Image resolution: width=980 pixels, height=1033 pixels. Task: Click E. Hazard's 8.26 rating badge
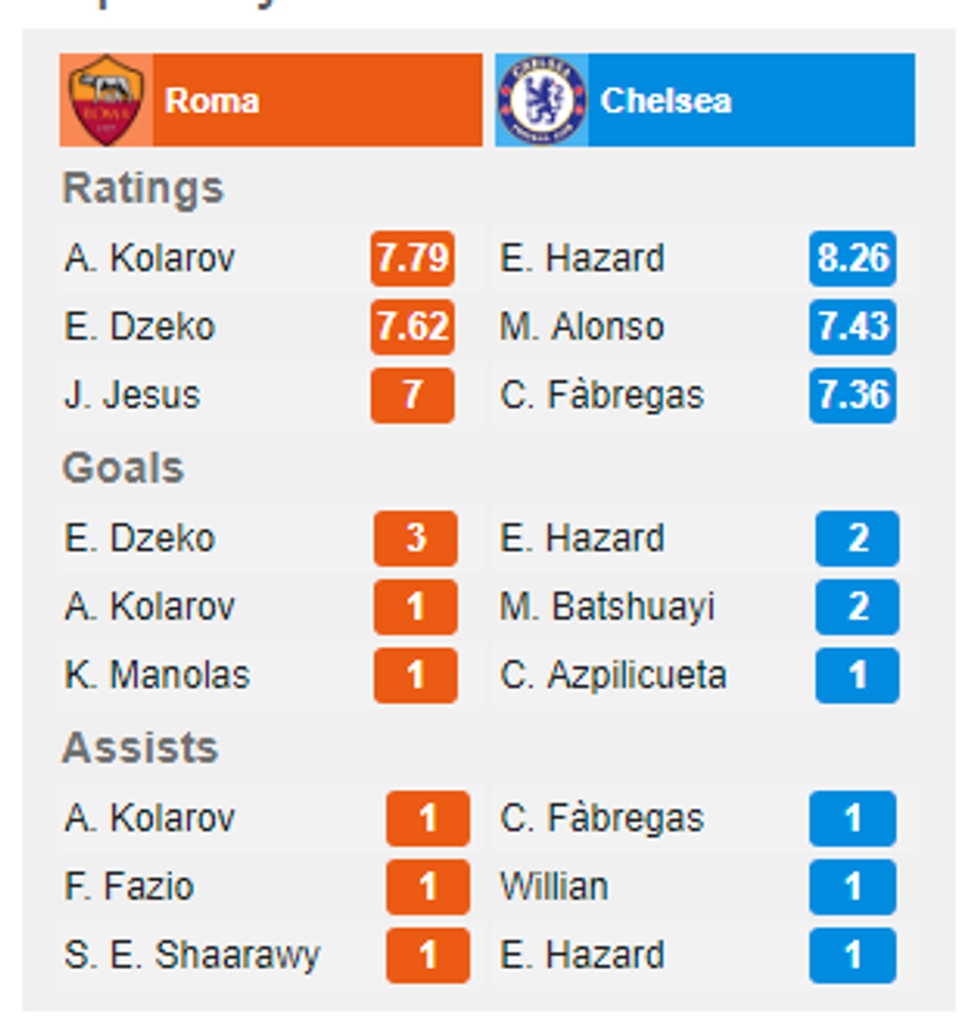click(x=853, y=259)
